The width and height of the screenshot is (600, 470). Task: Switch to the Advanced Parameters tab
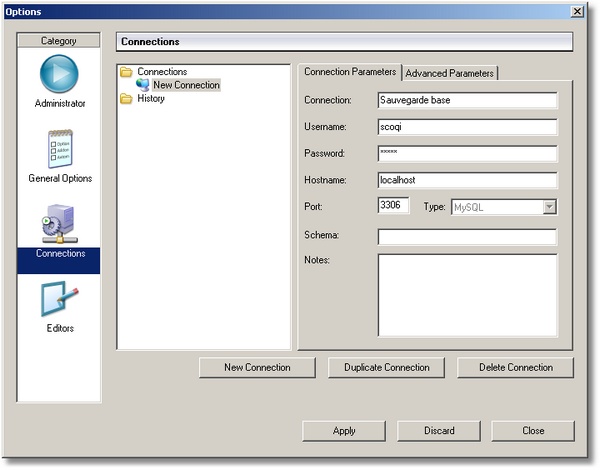450,73
